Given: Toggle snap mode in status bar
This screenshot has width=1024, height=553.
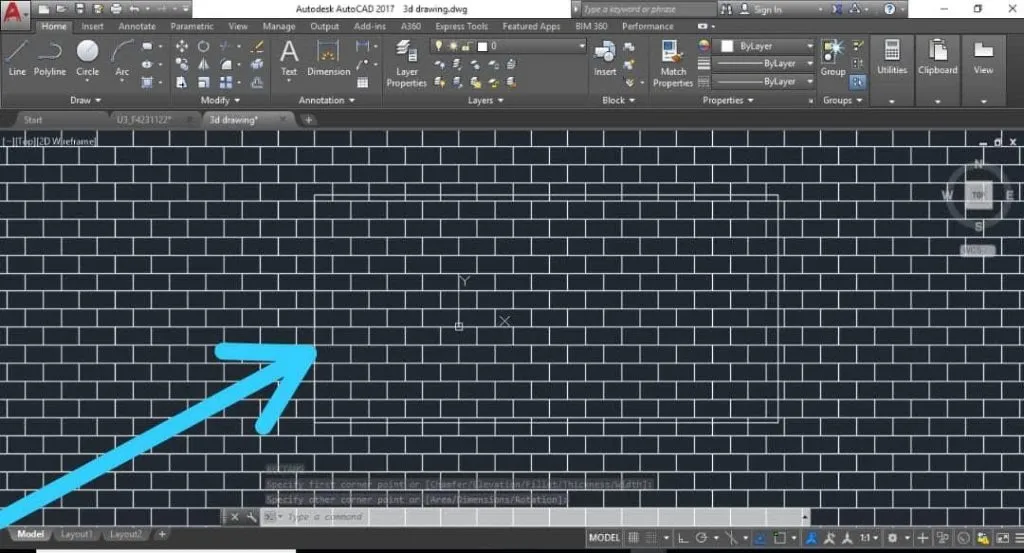Looking at the screenshot, I should click(x=651, y=538).
